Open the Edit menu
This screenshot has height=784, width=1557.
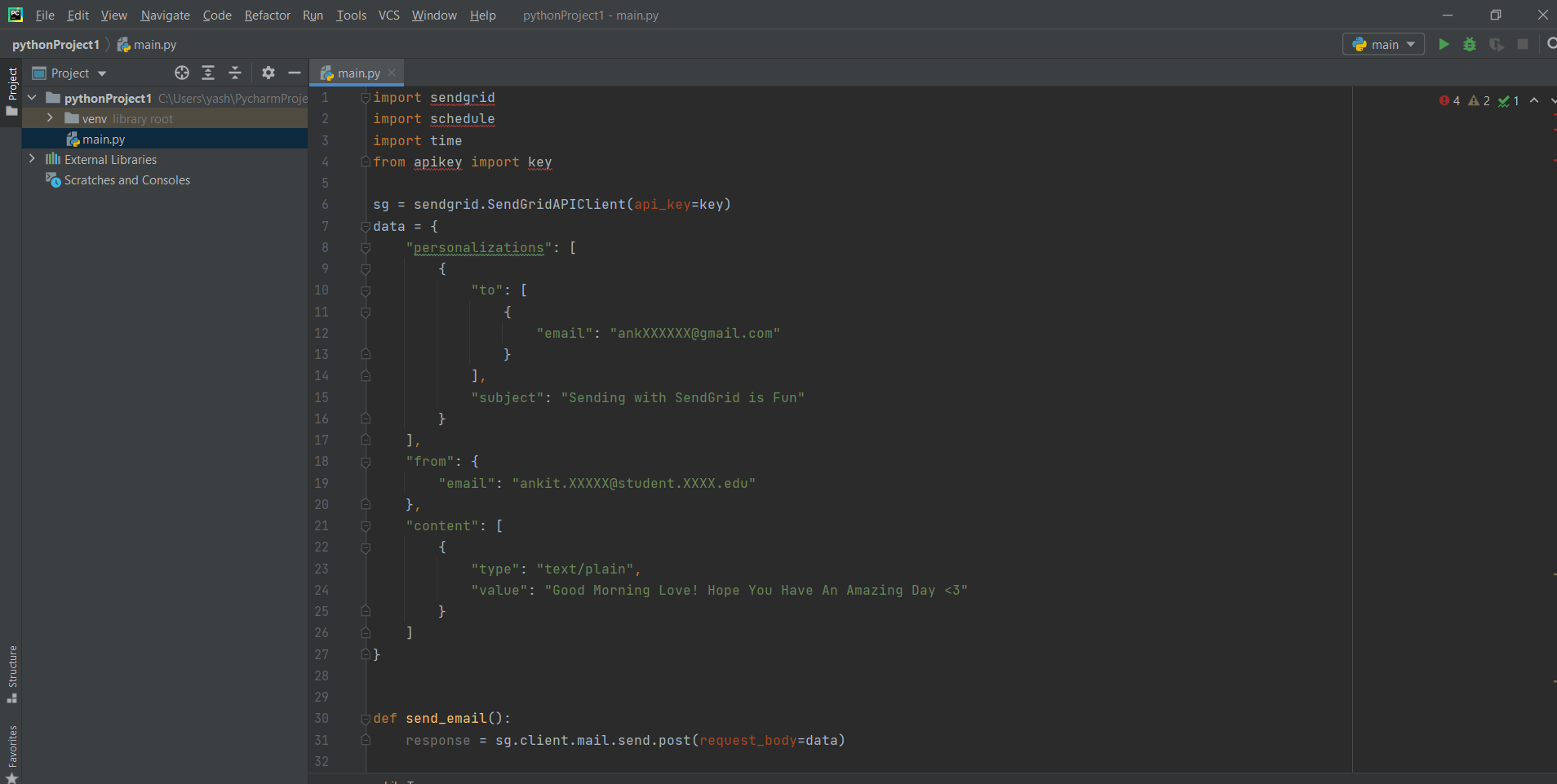pyautogui.click(x=78, y=16)
